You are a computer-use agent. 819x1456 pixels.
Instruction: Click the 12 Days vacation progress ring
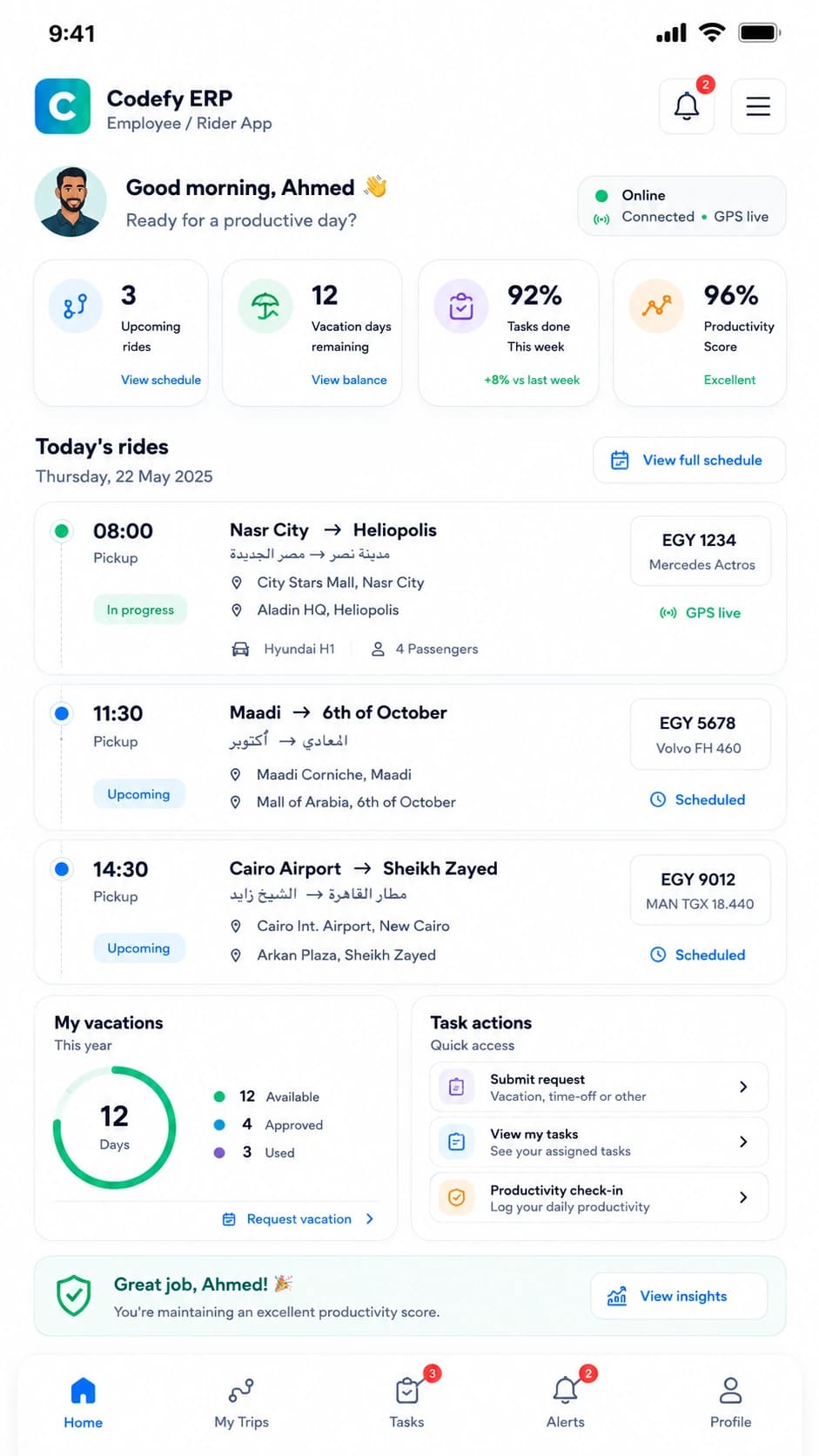pyautogui.click(x=114, y=1128)
